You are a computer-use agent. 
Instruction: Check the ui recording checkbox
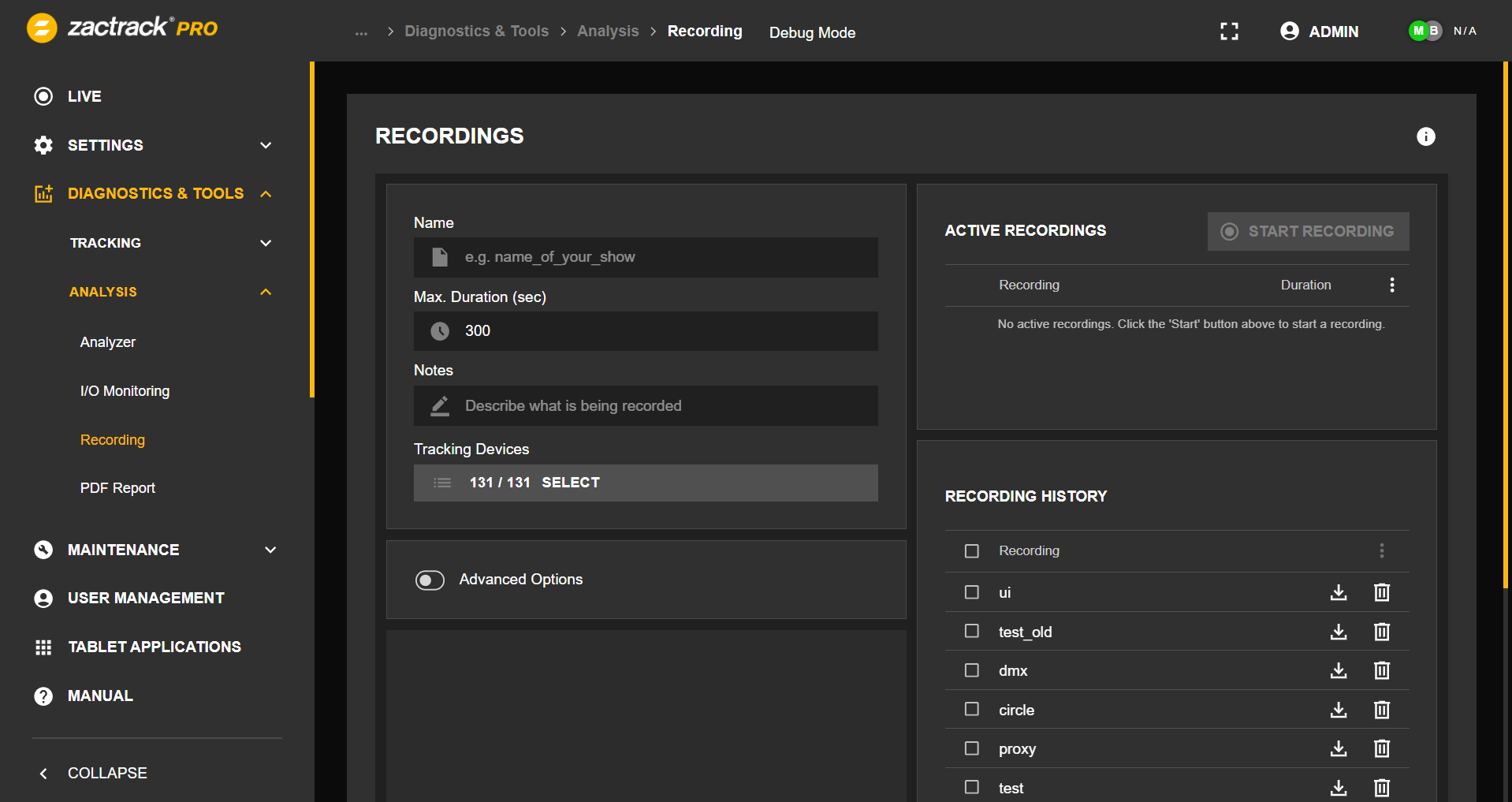(x=972, y=592)
